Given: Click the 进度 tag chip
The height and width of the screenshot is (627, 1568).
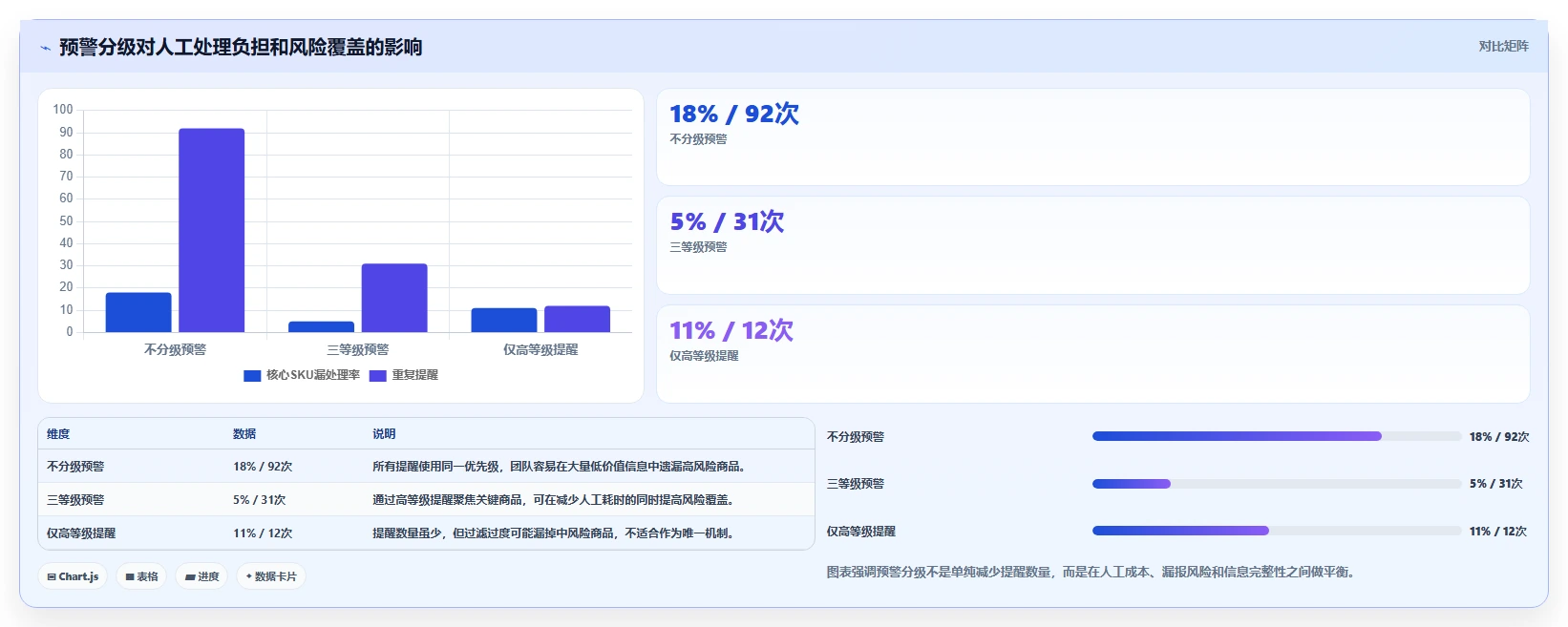Looking at the screenshot, I should [x=201, y=576].
